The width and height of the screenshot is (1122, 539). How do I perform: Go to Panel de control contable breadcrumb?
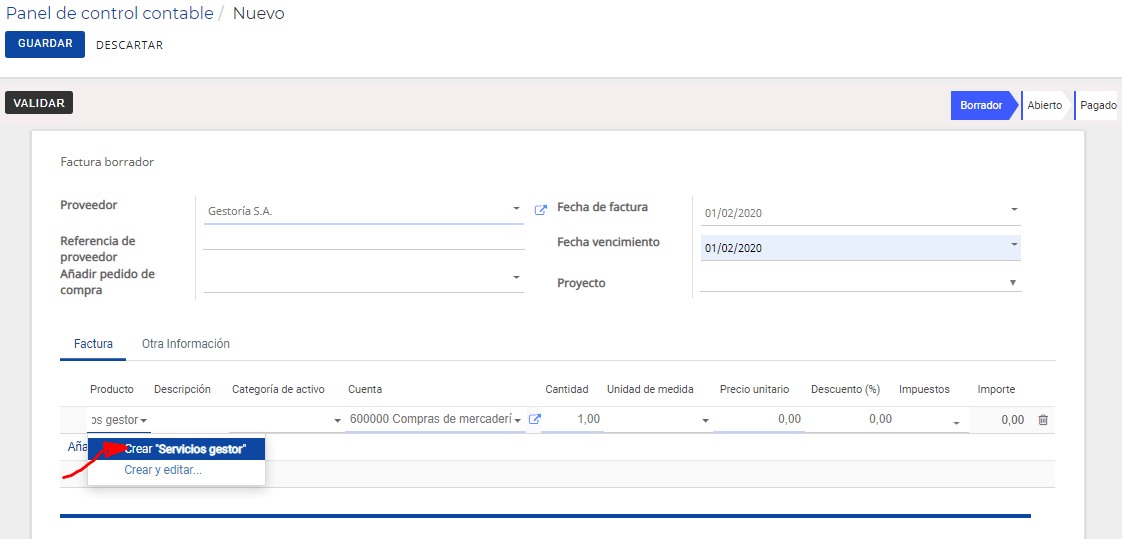point(109,13)
